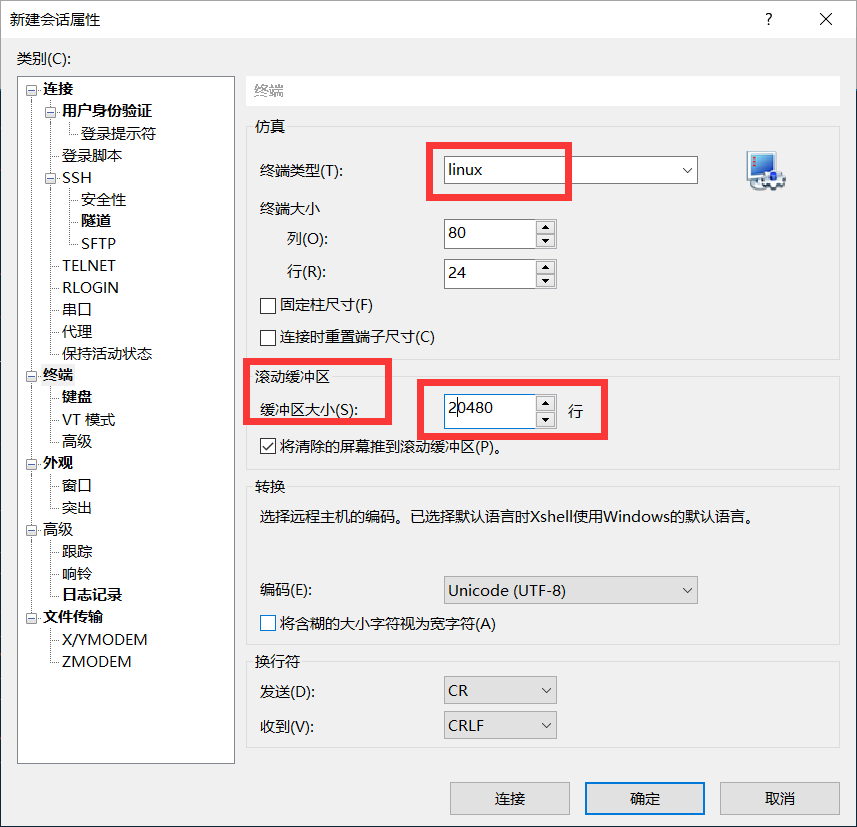Click the 确定 button
The image size is (857, 827).
tap(644, 799)
